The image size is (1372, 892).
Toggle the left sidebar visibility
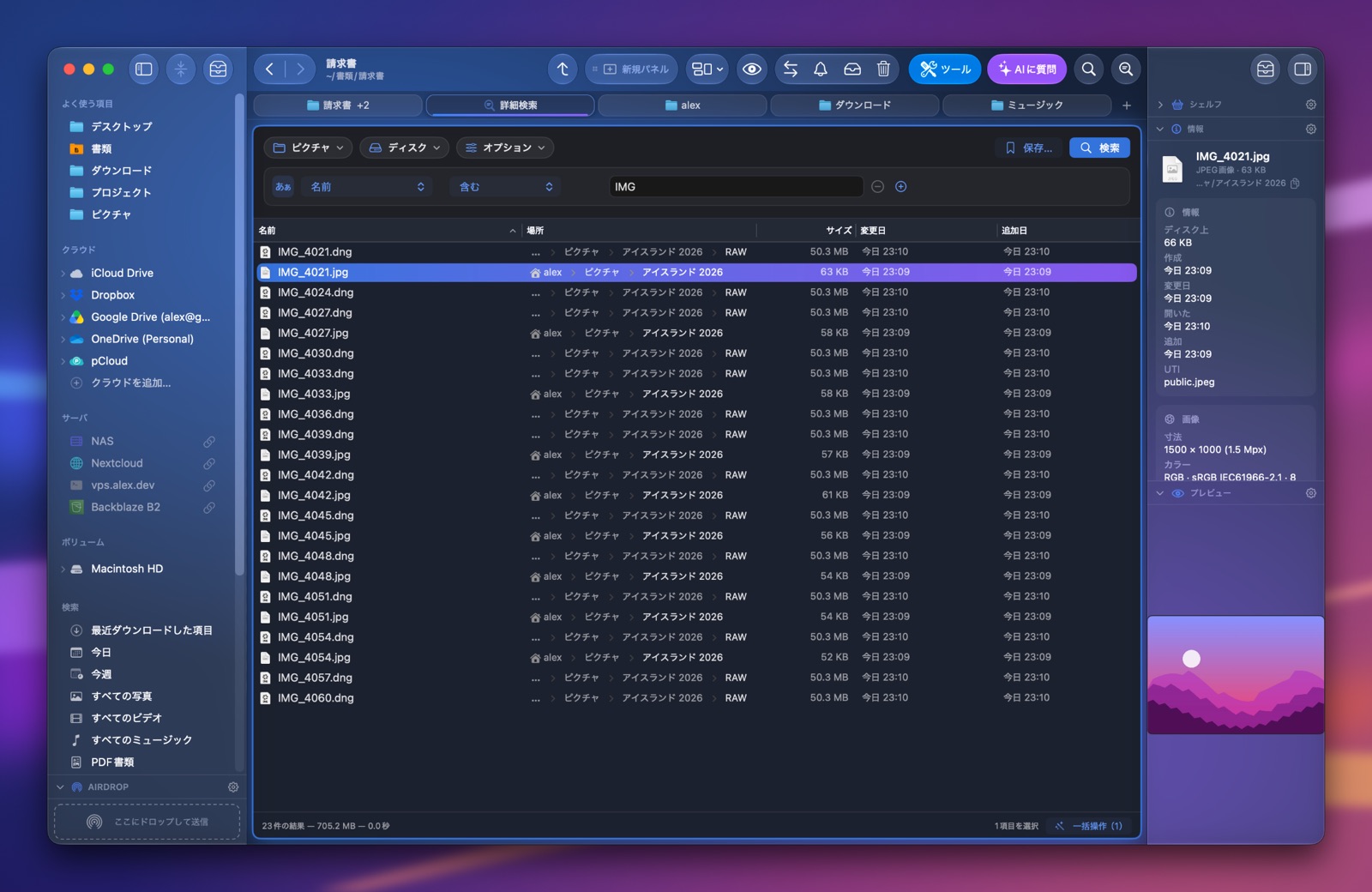(x=144, y=69)
